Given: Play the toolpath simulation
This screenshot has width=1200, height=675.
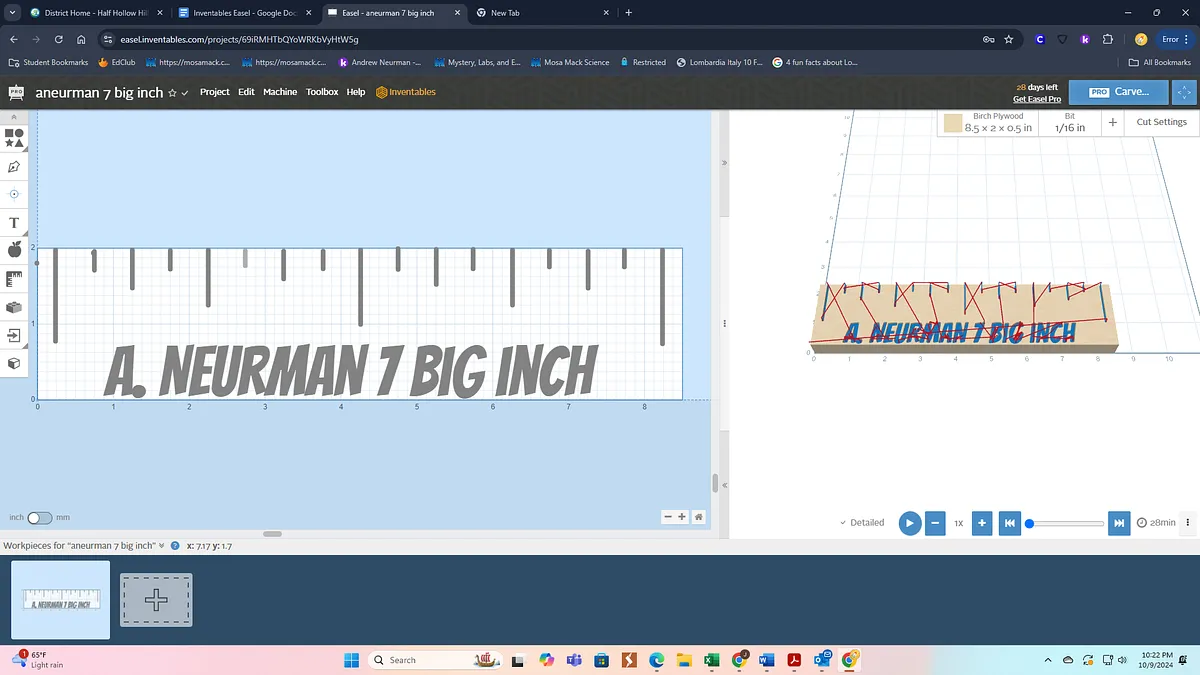Looking at the screenshot, I should point(909,523).
